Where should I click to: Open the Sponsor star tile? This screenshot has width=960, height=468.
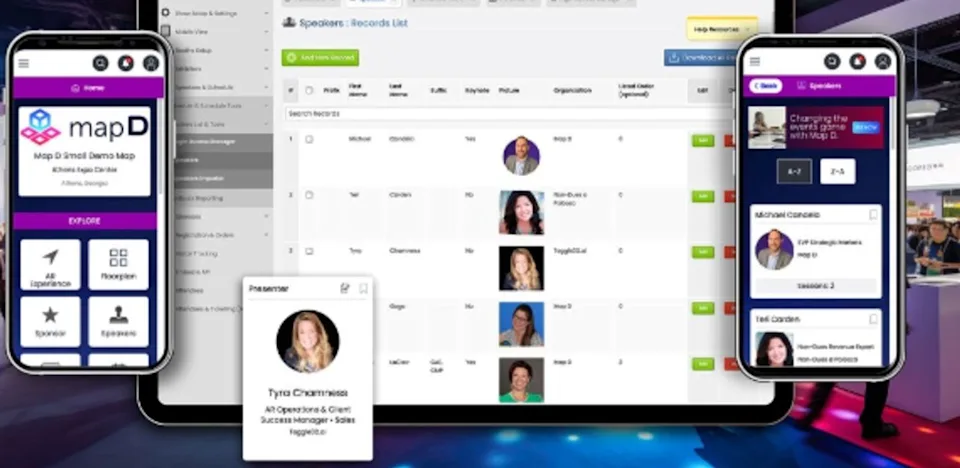click(x=50, y=321)
